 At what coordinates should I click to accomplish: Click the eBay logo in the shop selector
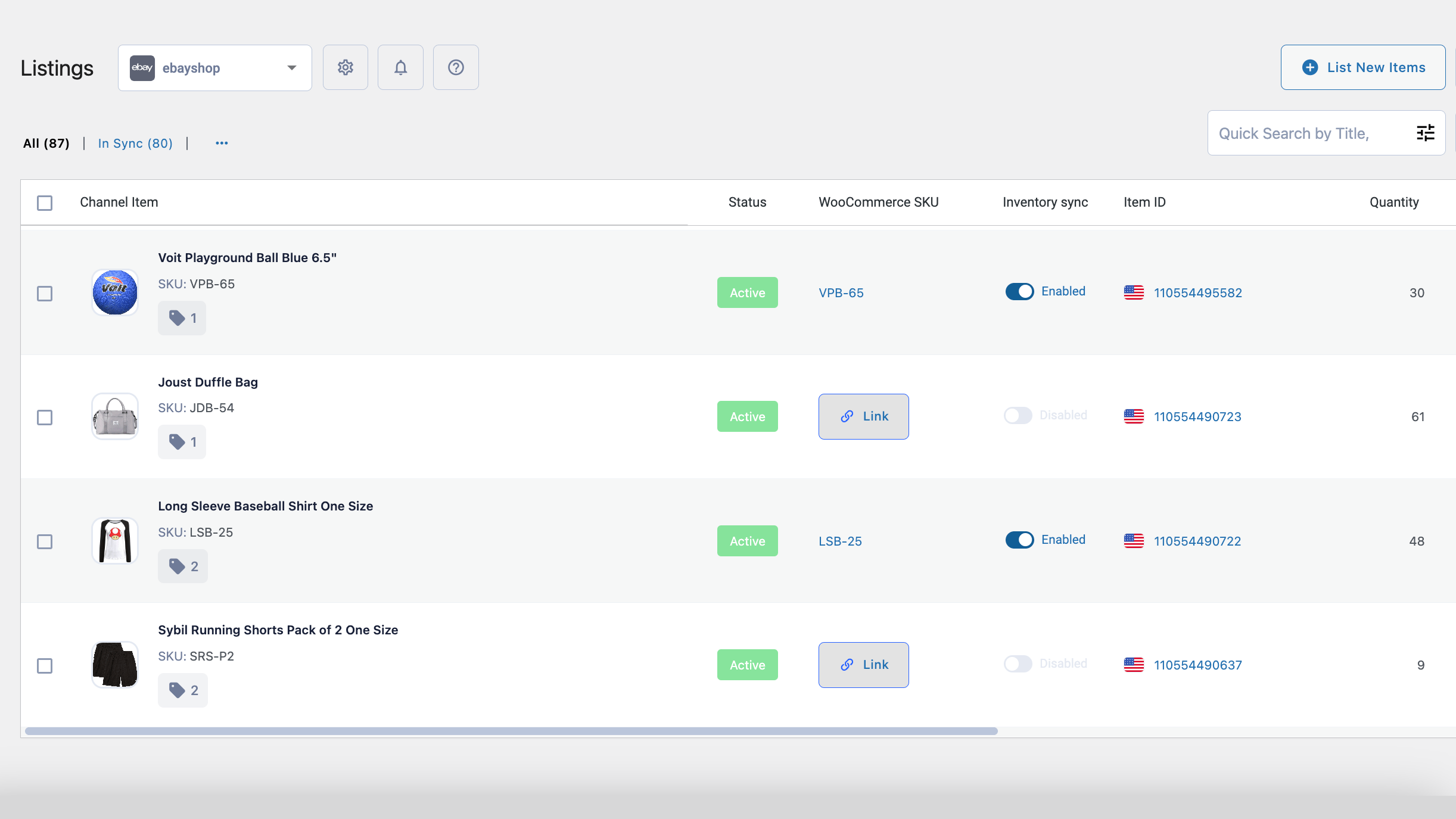click(x=142, y=67)
